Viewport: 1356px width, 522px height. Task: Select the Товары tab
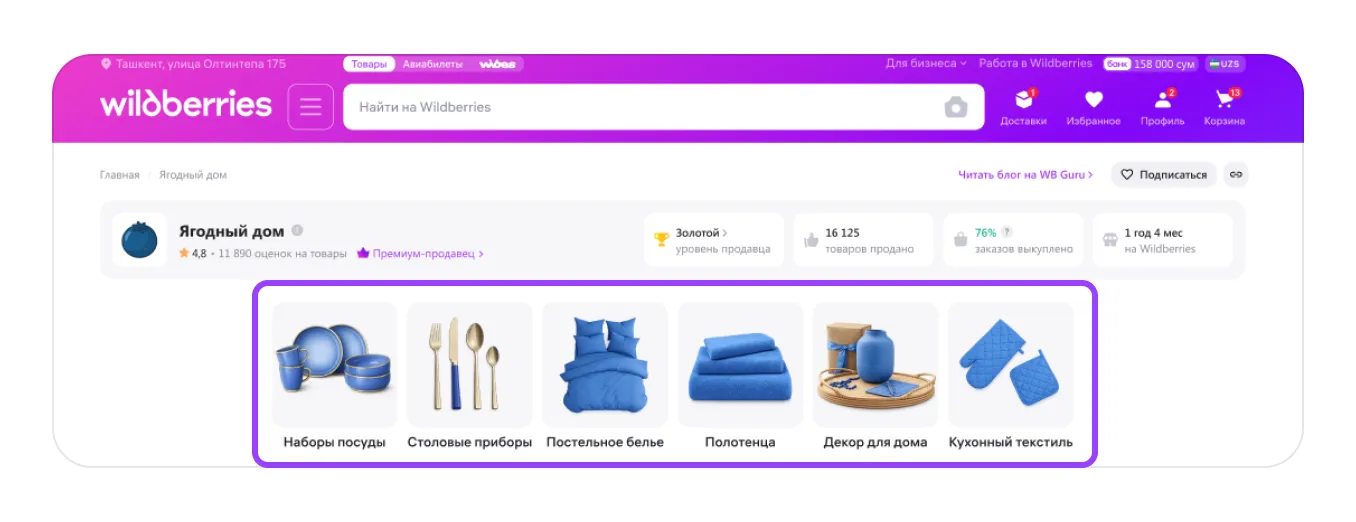pyautogui.click(x=369, y=64)
